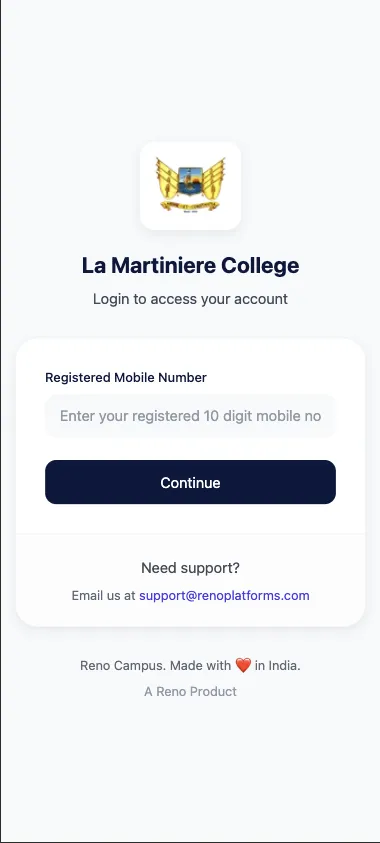Click the left edge of the Continue button
This screenshot has height=843, width=380.
click(51, 482)
